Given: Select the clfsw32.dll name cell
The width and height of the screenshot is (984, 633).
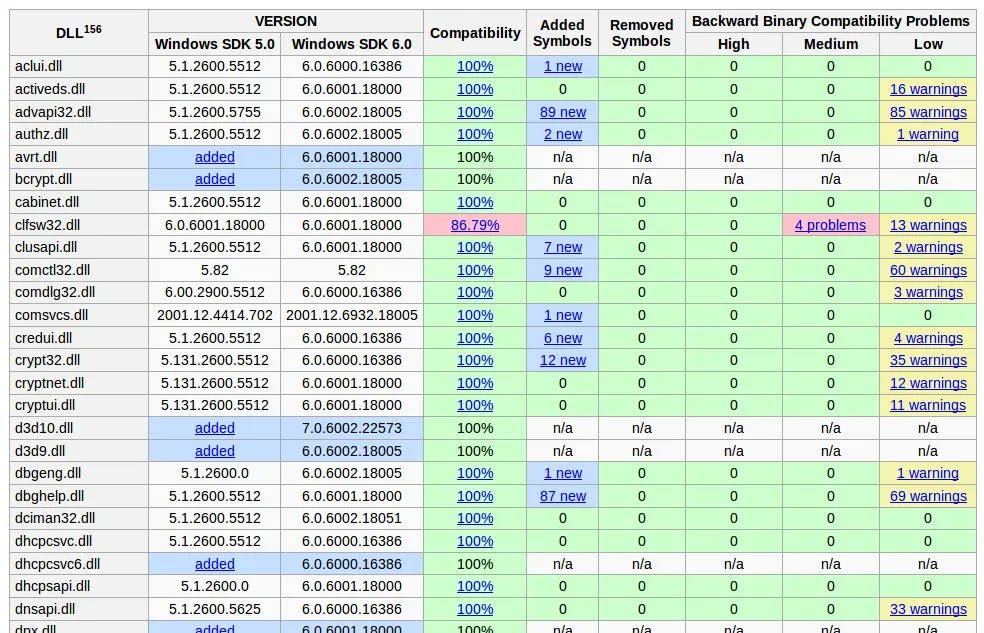Looking at the screenshot, I should [79, 225].
